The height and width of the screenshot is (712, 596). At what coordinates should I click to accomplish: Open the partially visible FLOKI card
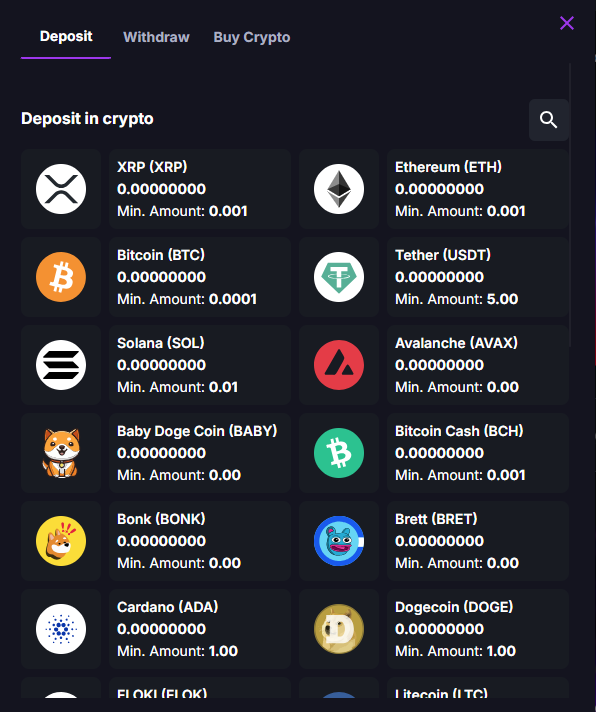(200, 688)
